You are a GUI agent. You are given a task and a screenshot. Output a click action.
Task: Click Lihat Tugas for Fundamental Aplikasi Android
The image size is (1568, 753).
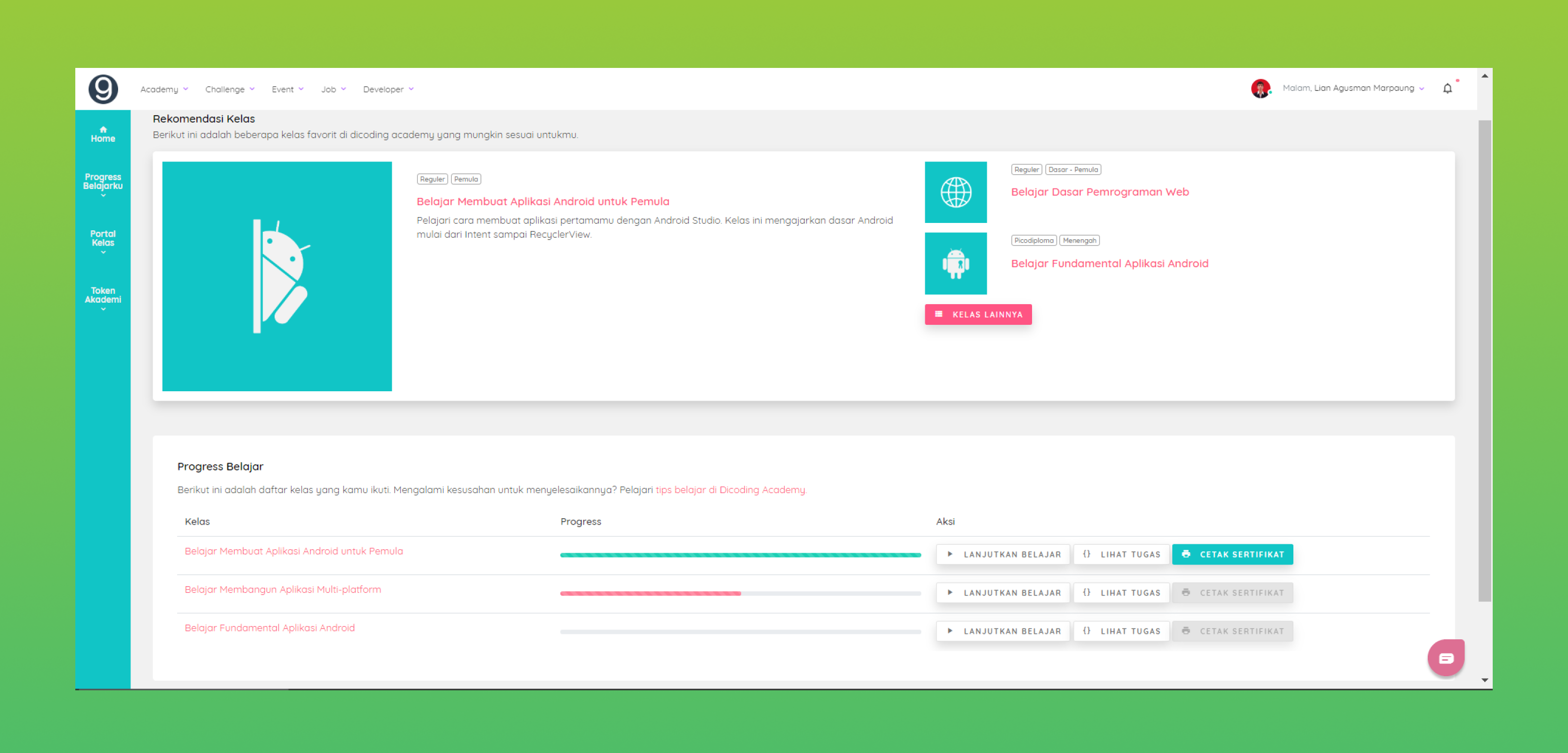[x=1121, y=631]
